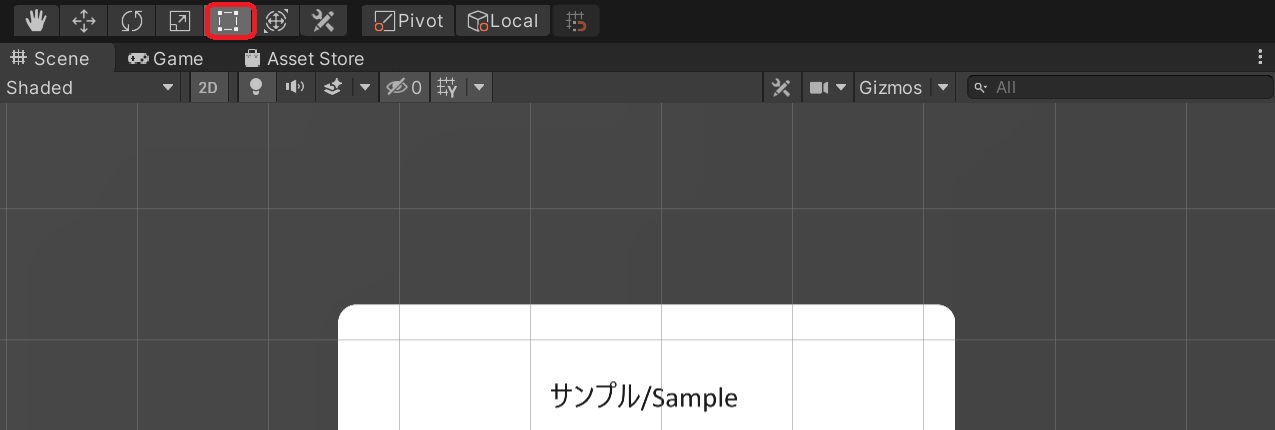Image resolution: width=1275 pixels, height=430 pixels.
Task: Select the Hand tool
Action: pyautogui.click(x=36, y=20)
